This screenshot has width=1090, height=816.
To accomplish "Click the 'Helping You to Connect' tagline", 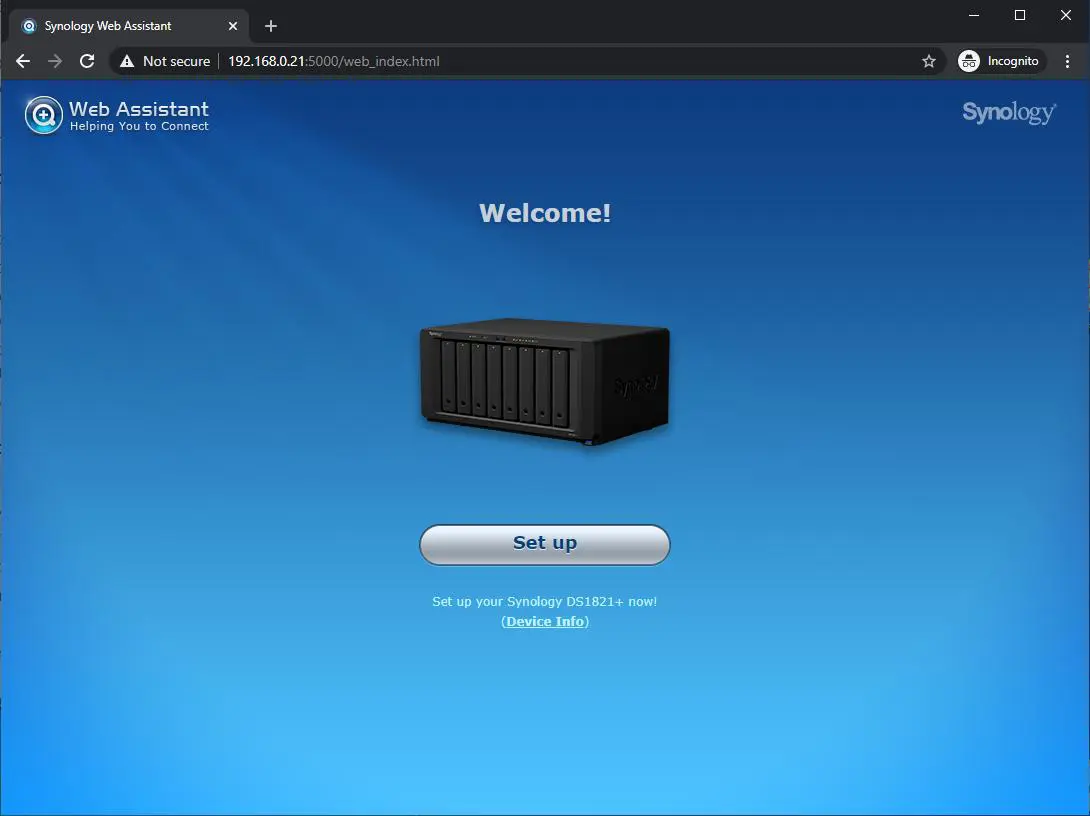I will click(139, 126).
